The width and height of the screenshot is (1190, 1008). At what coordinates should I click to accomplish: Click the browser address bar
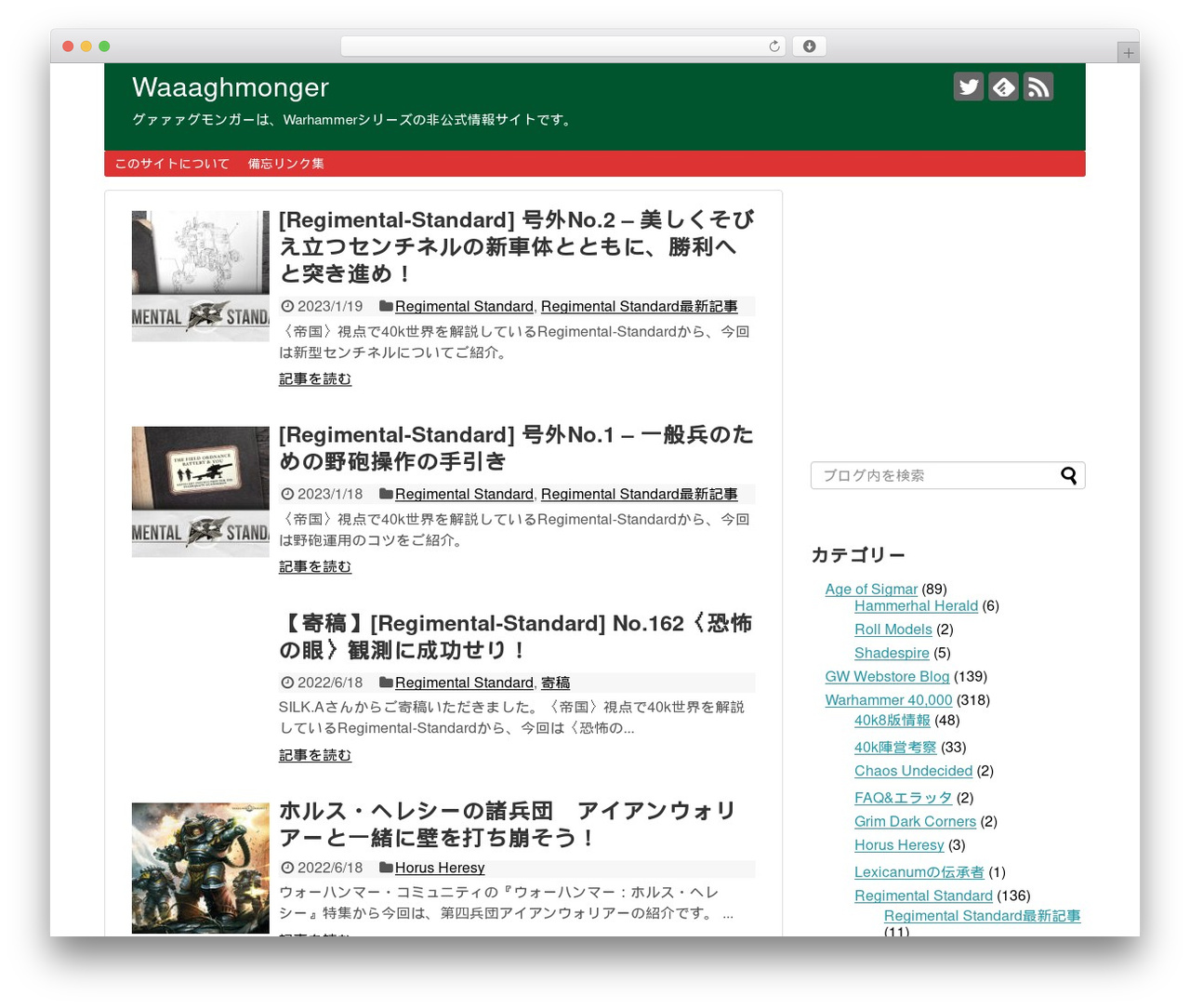coord(563,46)
